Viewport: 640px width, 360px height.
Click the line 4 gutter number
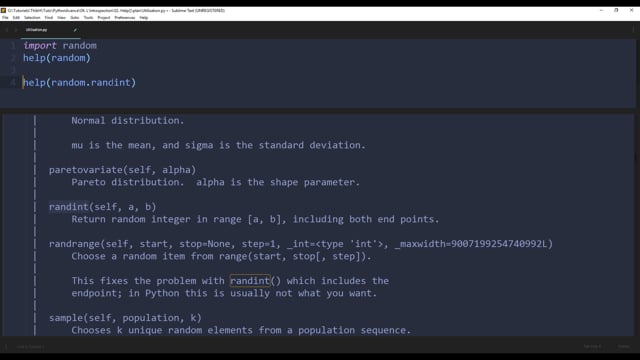(13, 82)
